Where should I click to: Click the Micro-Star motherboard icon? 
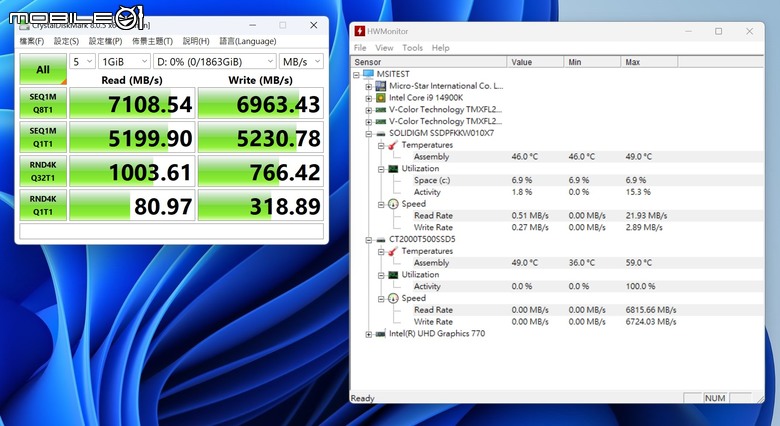point(381,86)
